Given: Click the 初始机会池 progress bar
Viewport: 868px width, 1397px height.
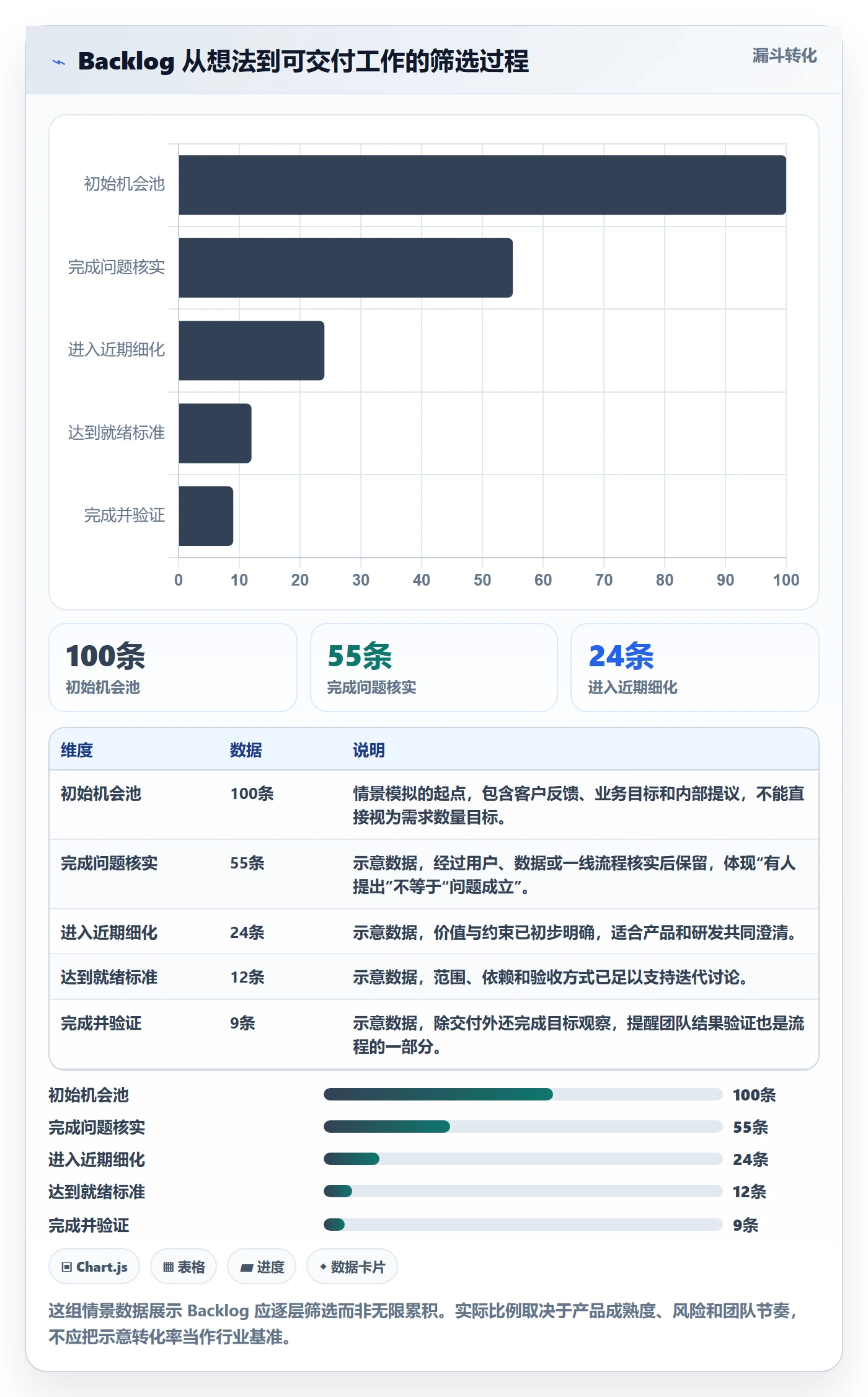Looking at the screenshot, I should point(523,1094).
